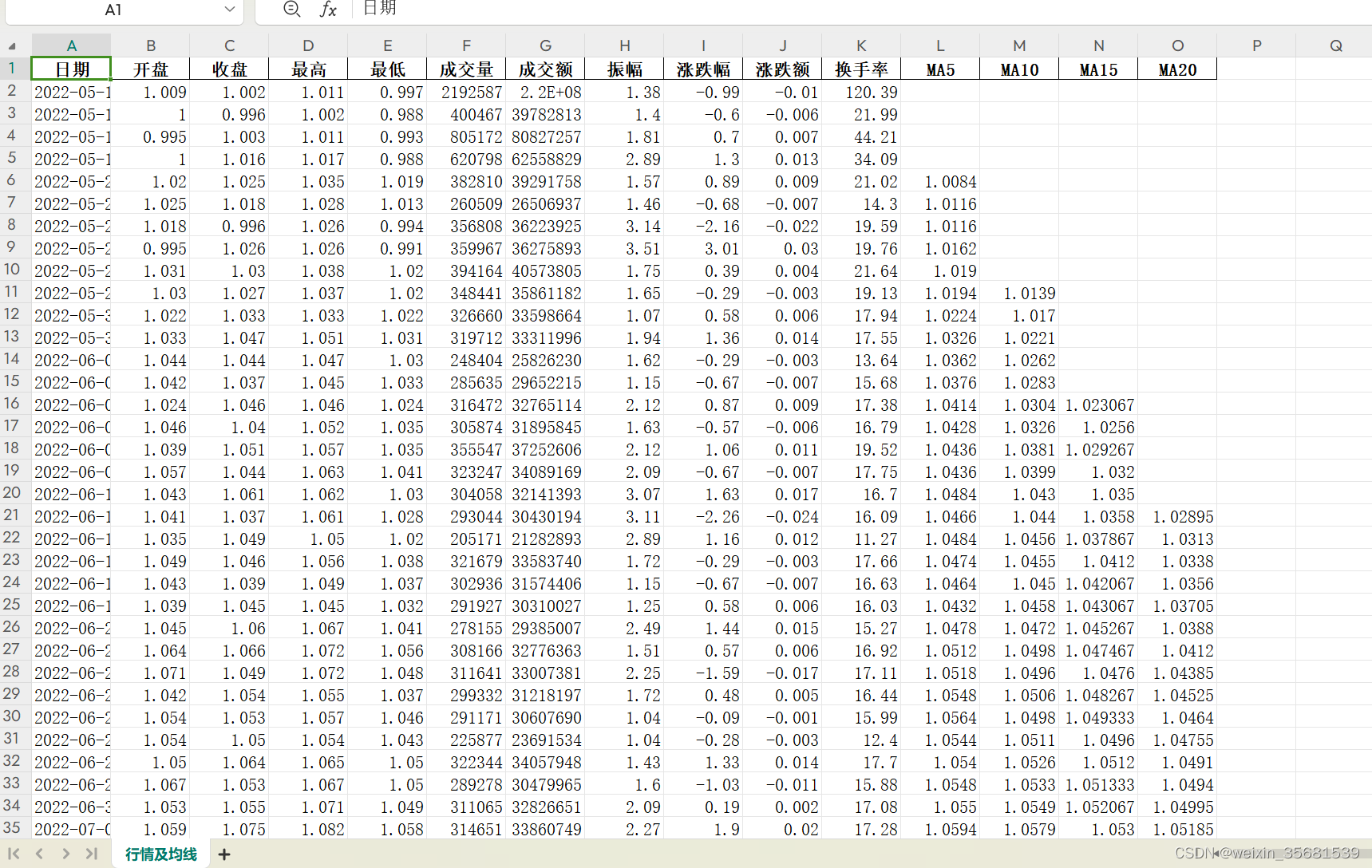Click the 日期 header cell
This screenshot has width=1372, height=868.
pyautogui.click(x=71, y=69)
